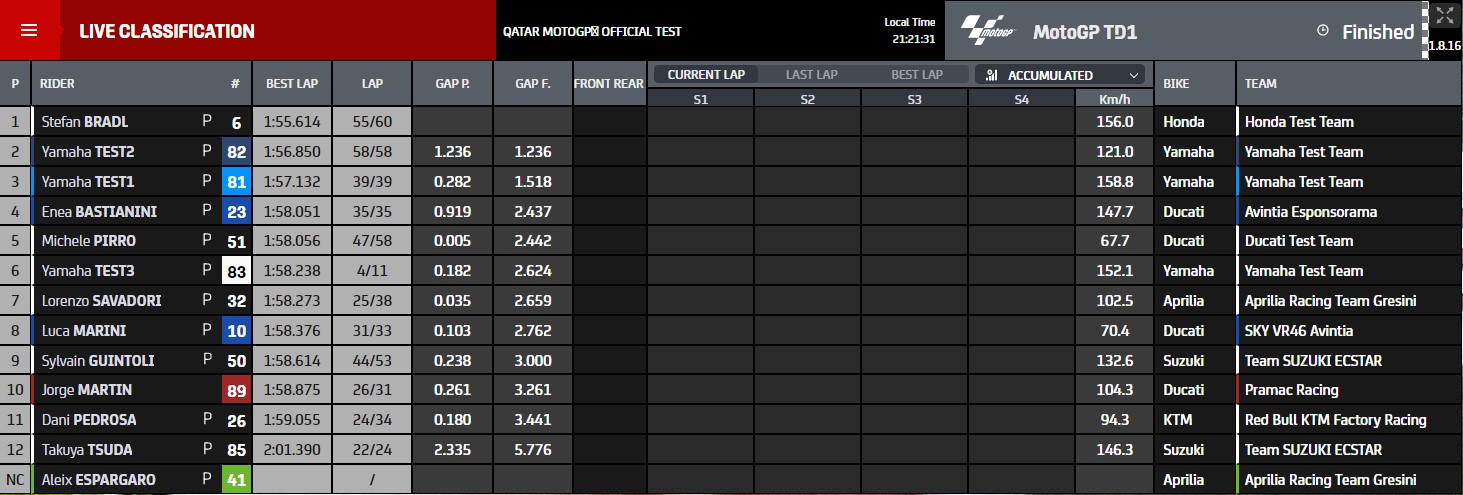Click lap count 4/11

point(372,271)
